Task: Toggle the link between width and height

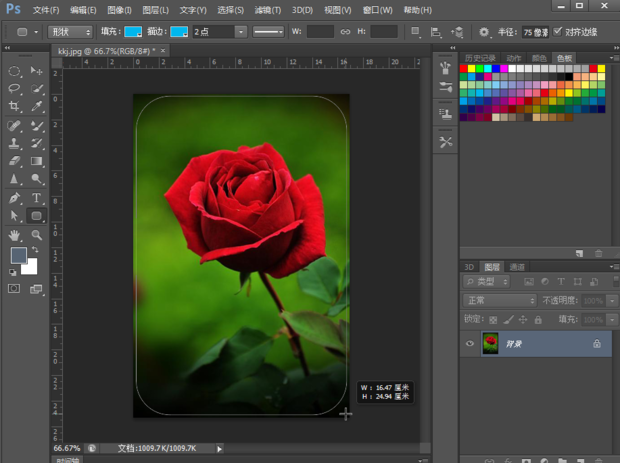Action: click(x=347, y=32)
